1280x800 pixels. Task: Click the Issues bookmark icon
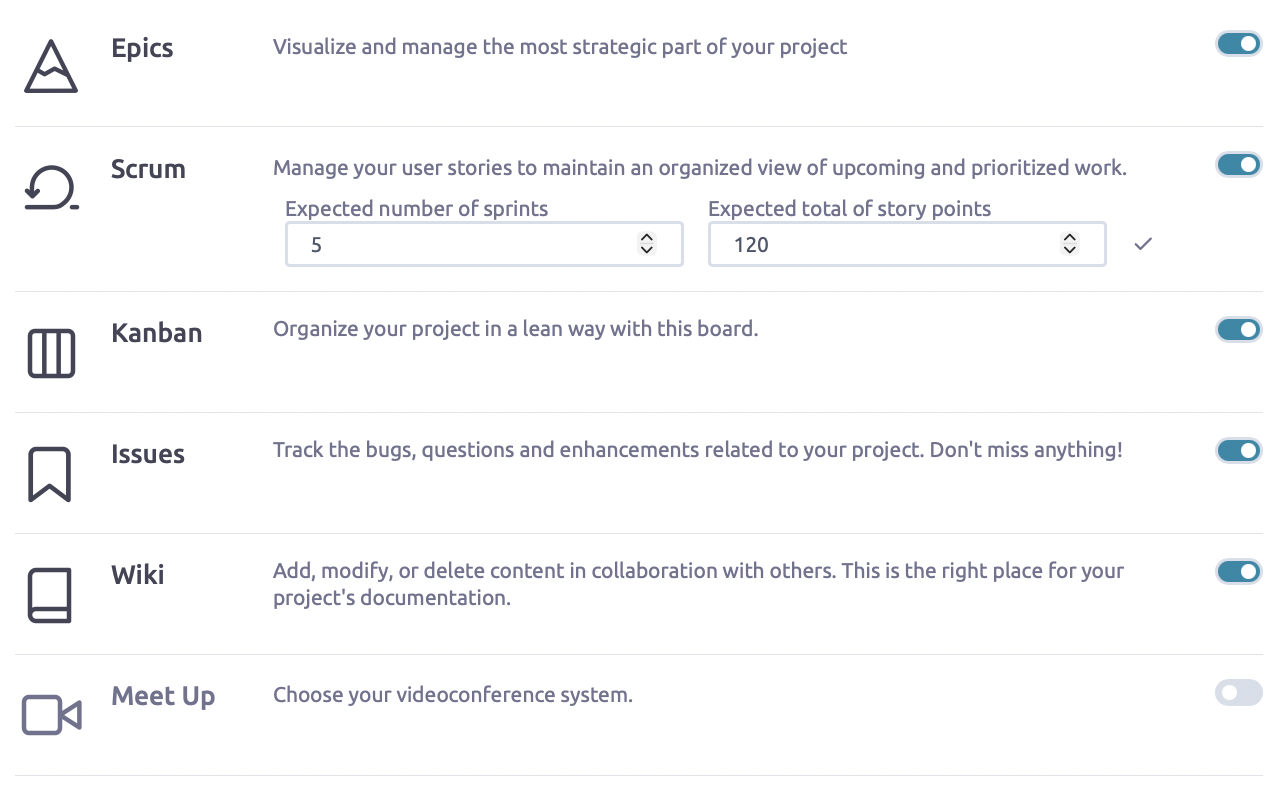(x=50, y=474)
